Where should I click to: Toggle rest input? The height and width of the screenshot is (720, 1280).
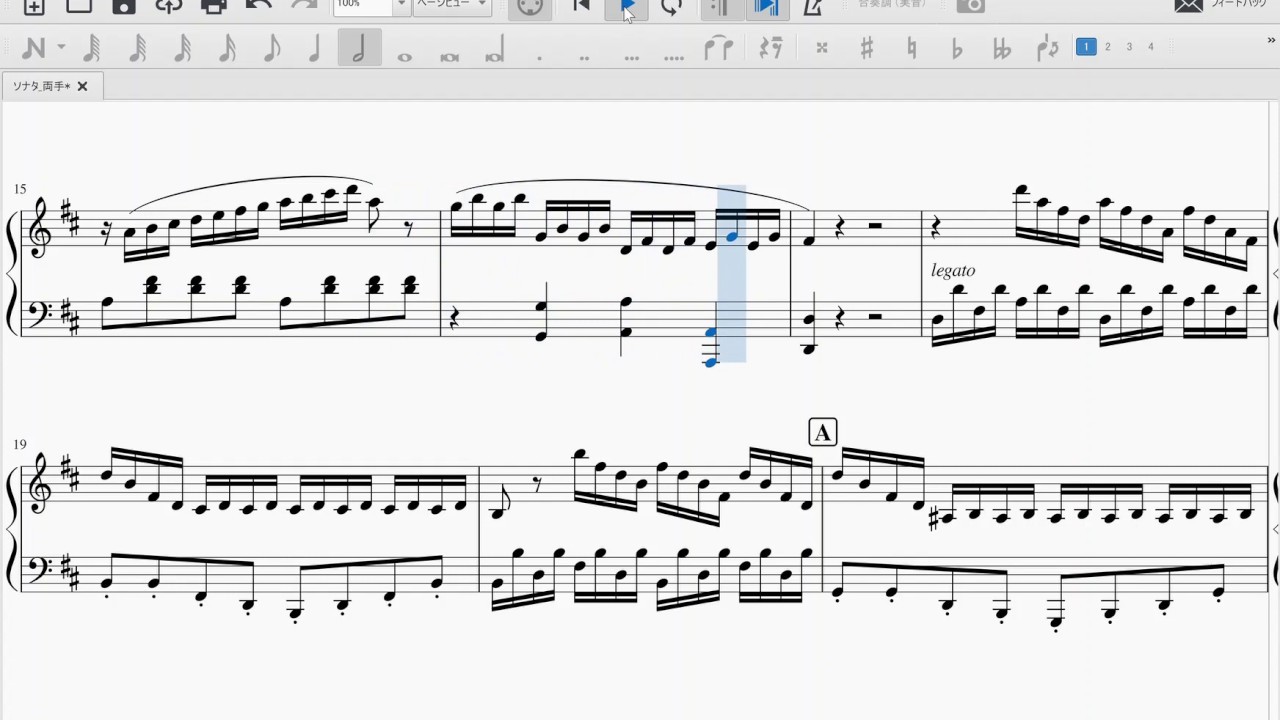(770, 48)
